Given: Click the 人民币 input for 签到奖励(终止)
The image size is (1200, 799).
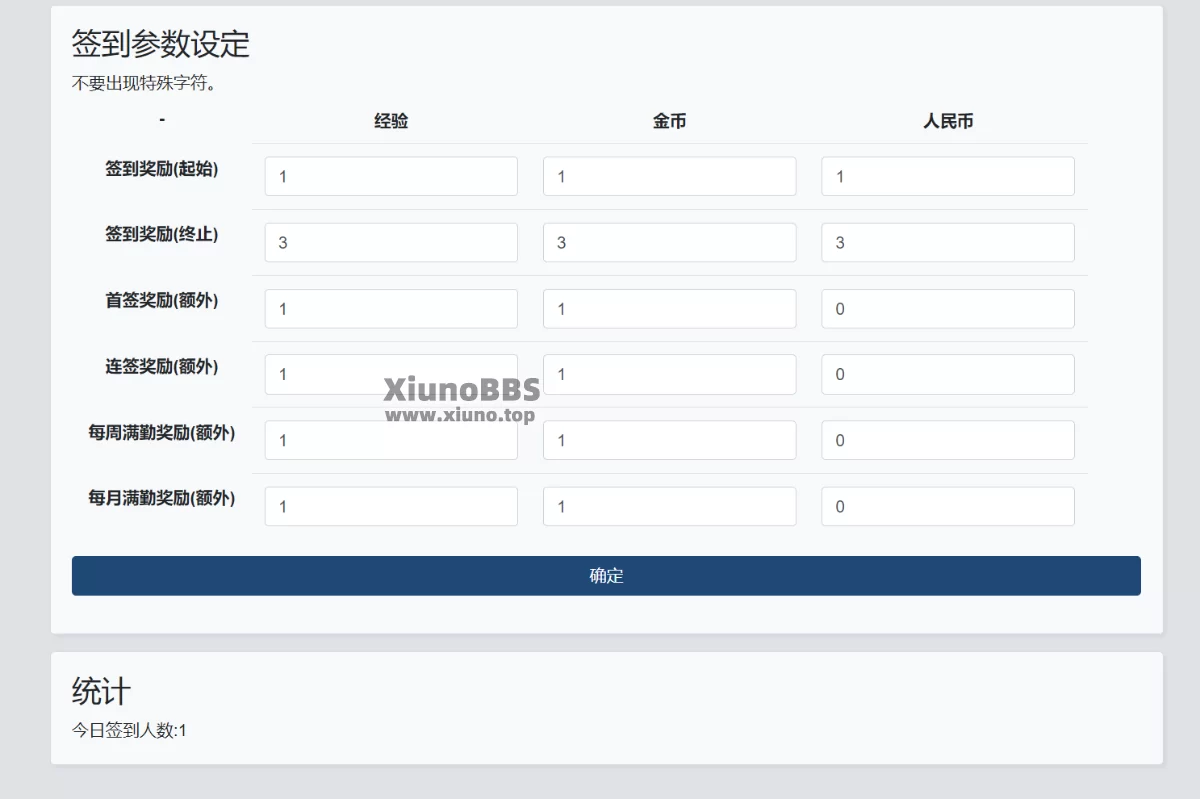Looking at the screenshot, I should pos(946,241).
